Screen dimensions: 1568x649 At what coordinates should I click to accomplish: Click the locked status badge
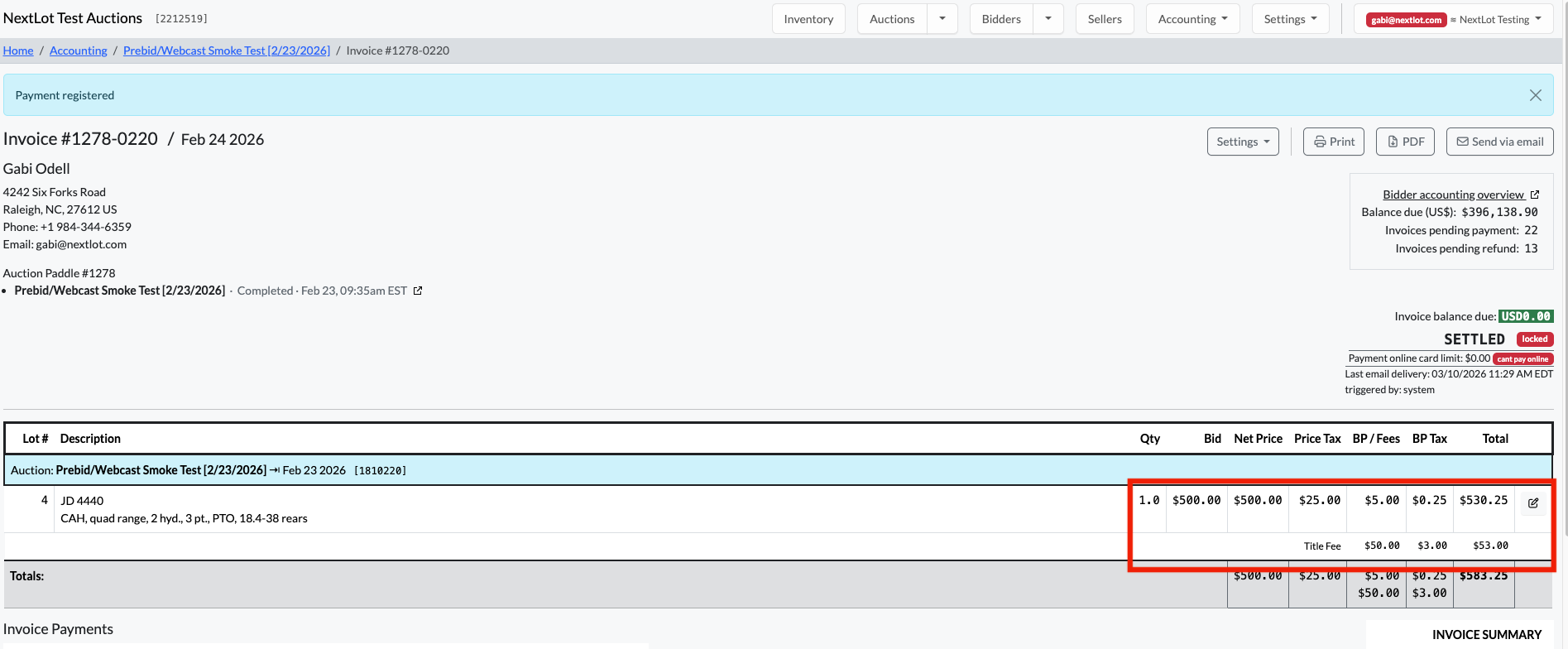point(1535,339)
